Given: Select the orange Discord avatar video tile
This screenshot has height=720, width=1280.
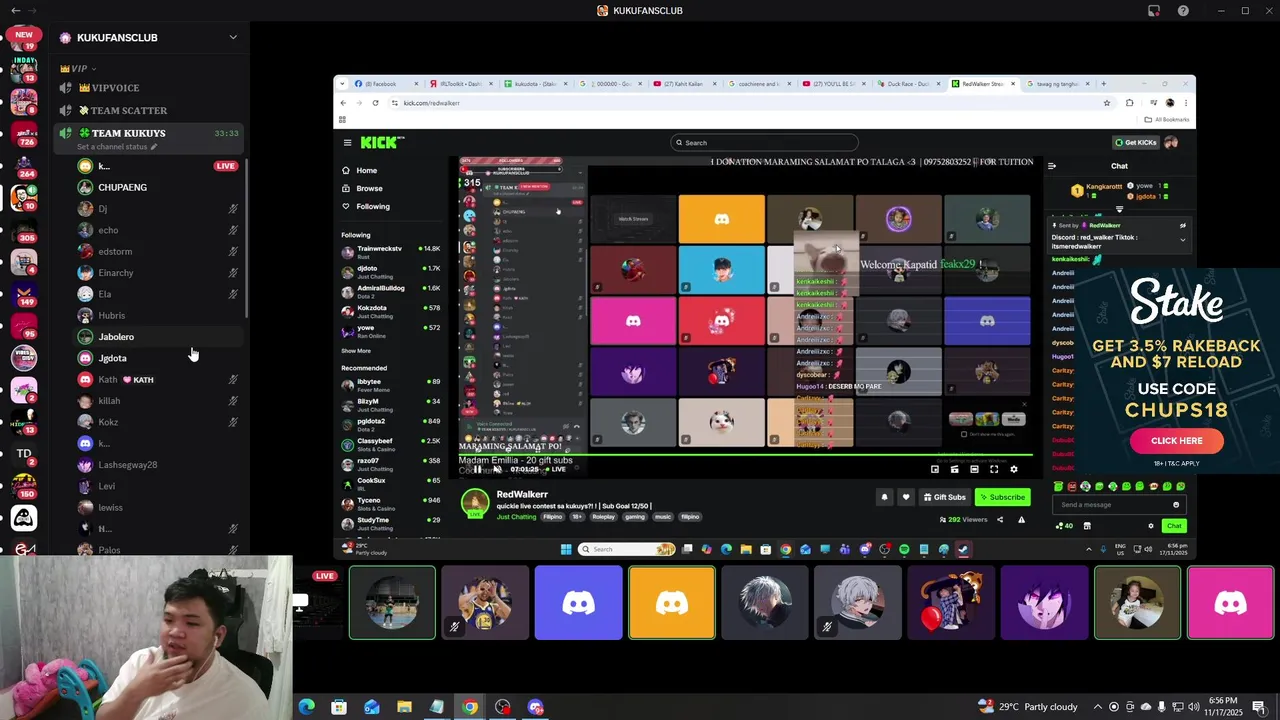Looking at the screenshot, I should coord(672,603).
